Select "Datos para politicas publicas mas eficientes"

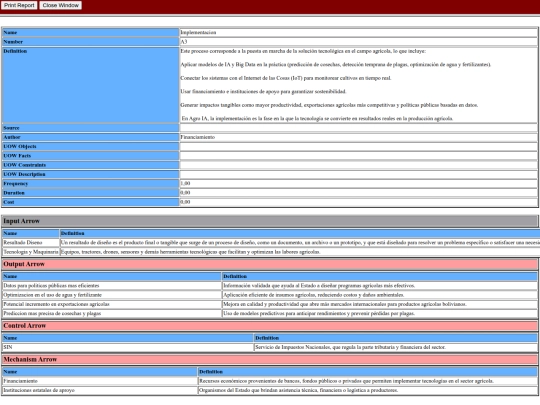tap(51, 285)
